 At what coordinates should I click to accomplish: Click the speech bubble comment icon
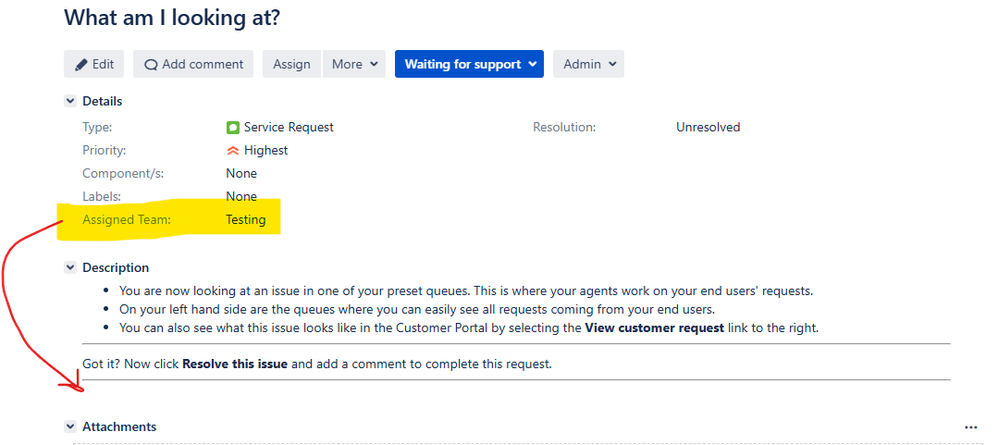(x=151, y=65)
